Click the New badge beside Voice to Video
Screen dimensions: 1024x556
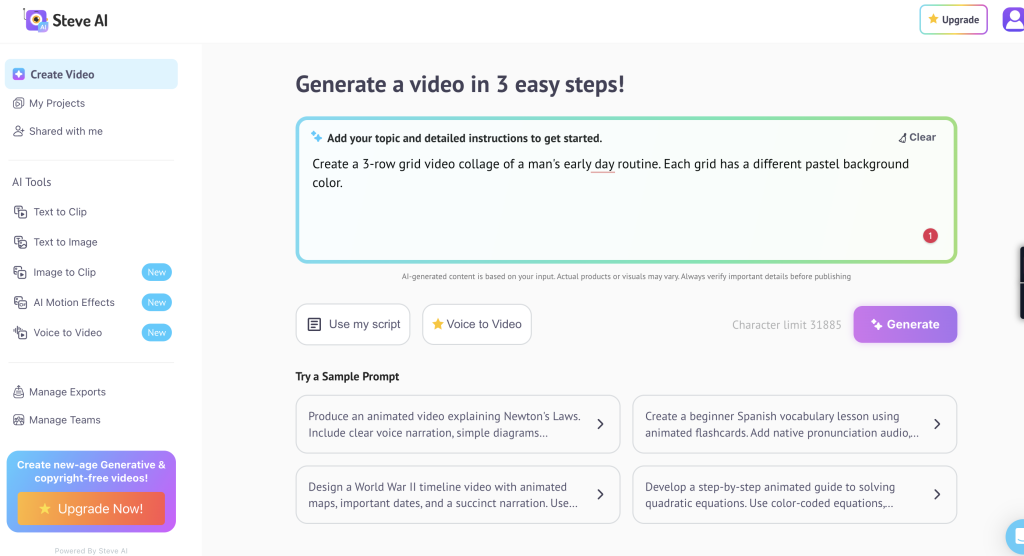[x=157, y=333]
